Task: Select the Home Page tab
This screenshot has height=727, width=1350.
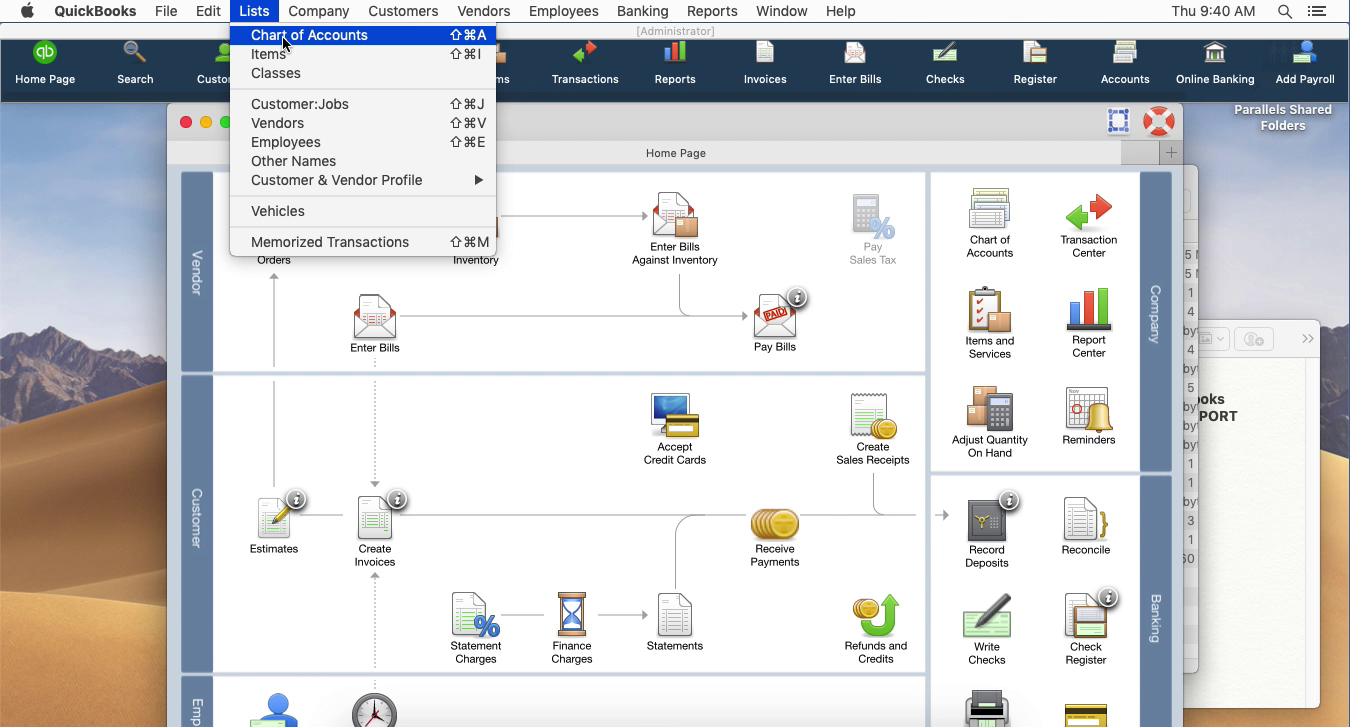Action: pos(676,153)
